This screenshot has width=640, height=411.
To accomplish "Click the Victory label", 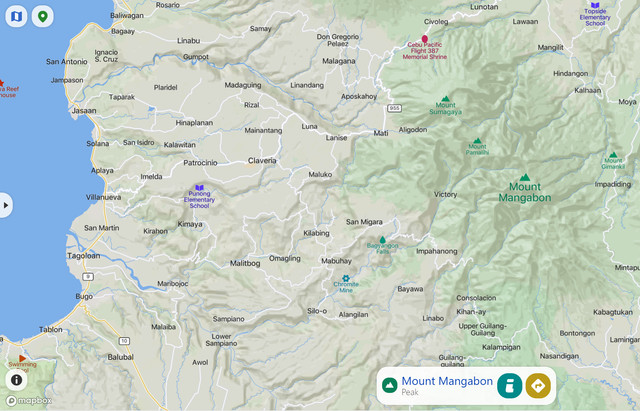I will [x=445, y=194].
